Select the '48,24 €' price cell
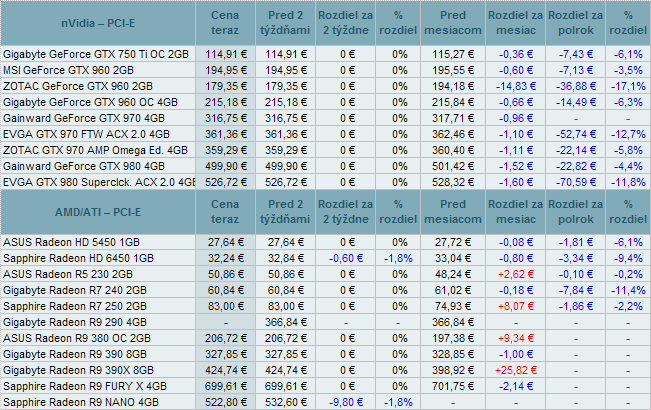 pyautogui.click(x=453, y=274)
